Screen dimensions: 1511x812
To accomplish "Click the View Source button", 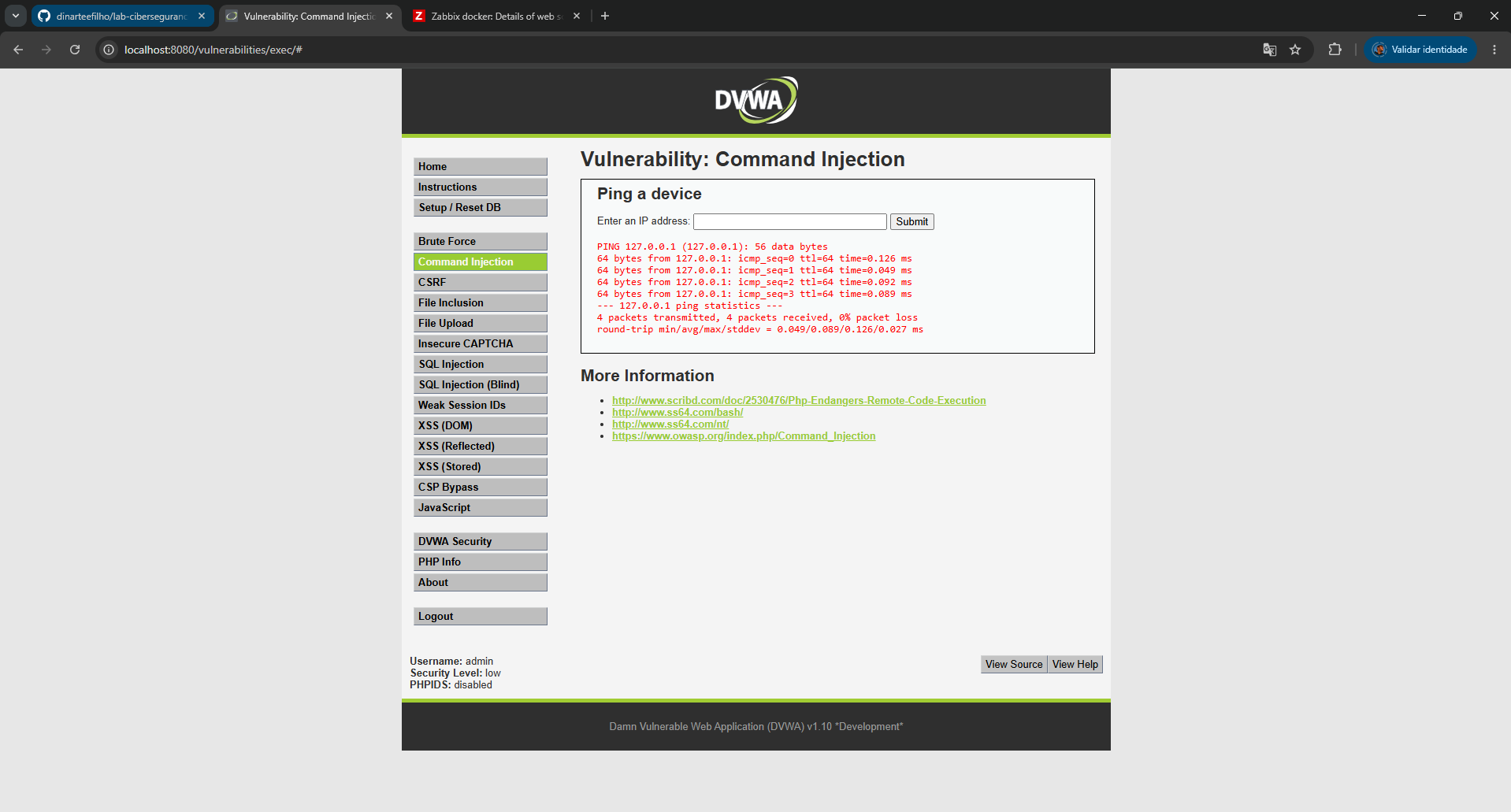I will coord(1014,664).
